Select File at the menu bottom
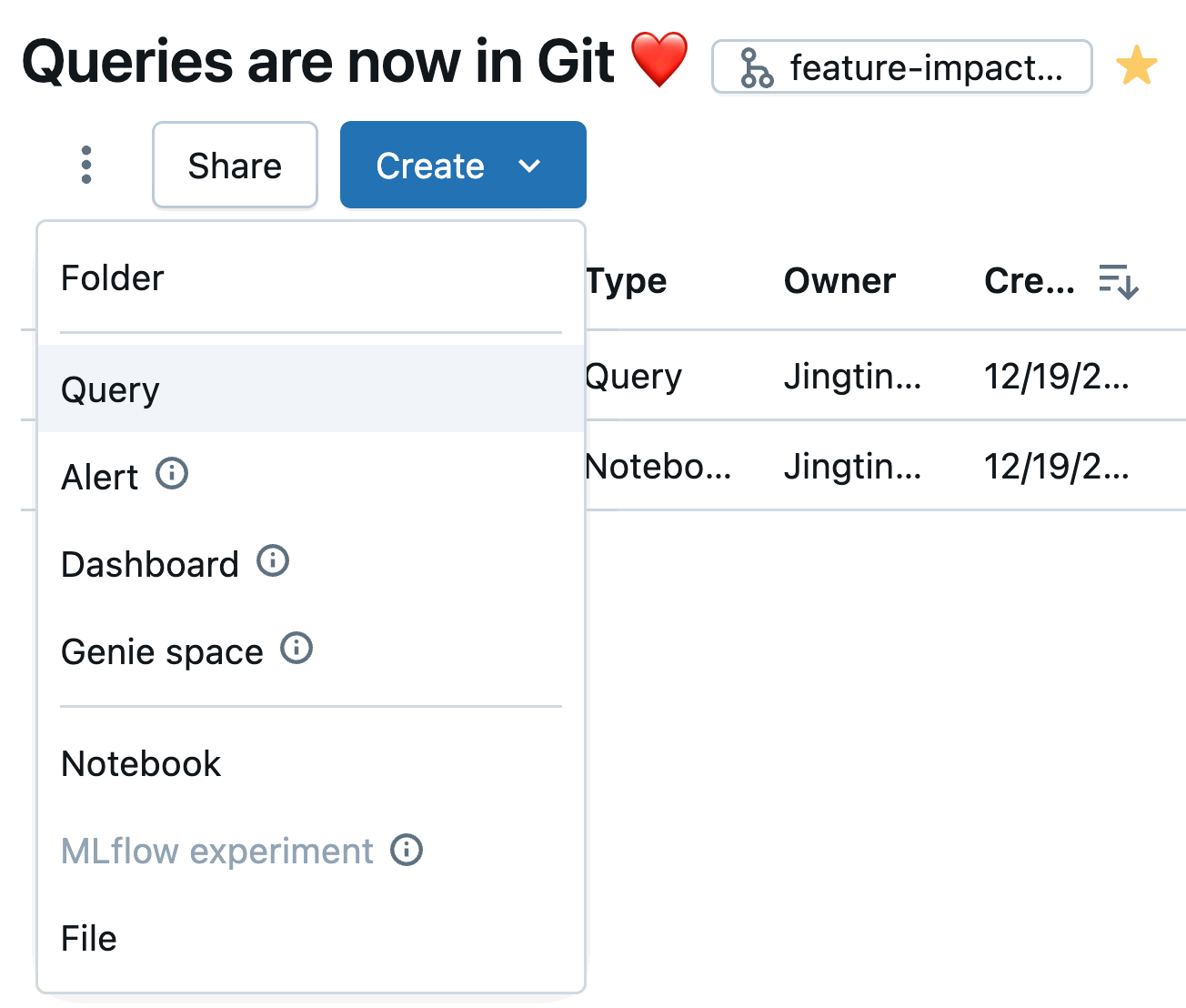The image size is (1186, 1008). click(x=89, y=939)
